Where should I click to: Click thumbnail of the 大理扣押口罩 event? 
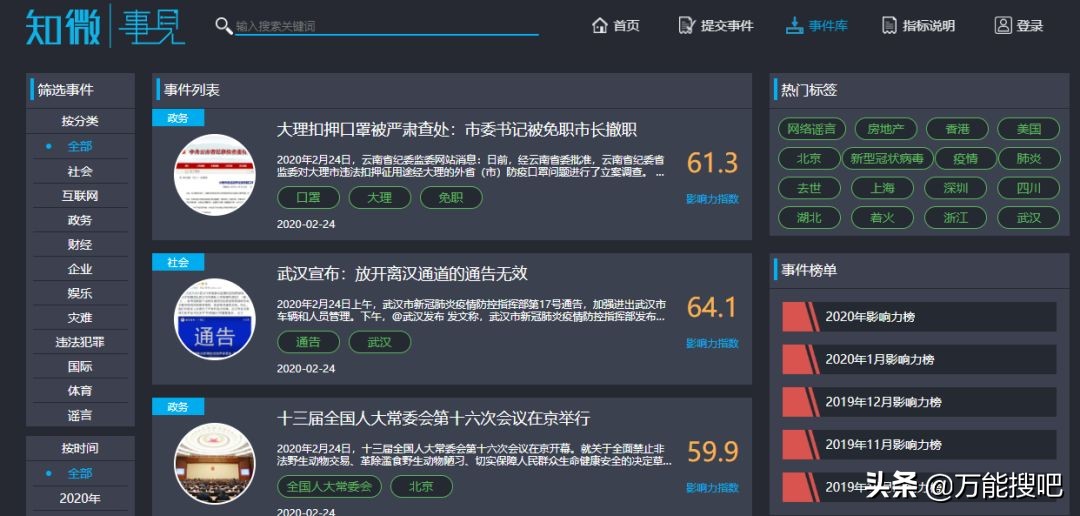(x=214, y=174)
